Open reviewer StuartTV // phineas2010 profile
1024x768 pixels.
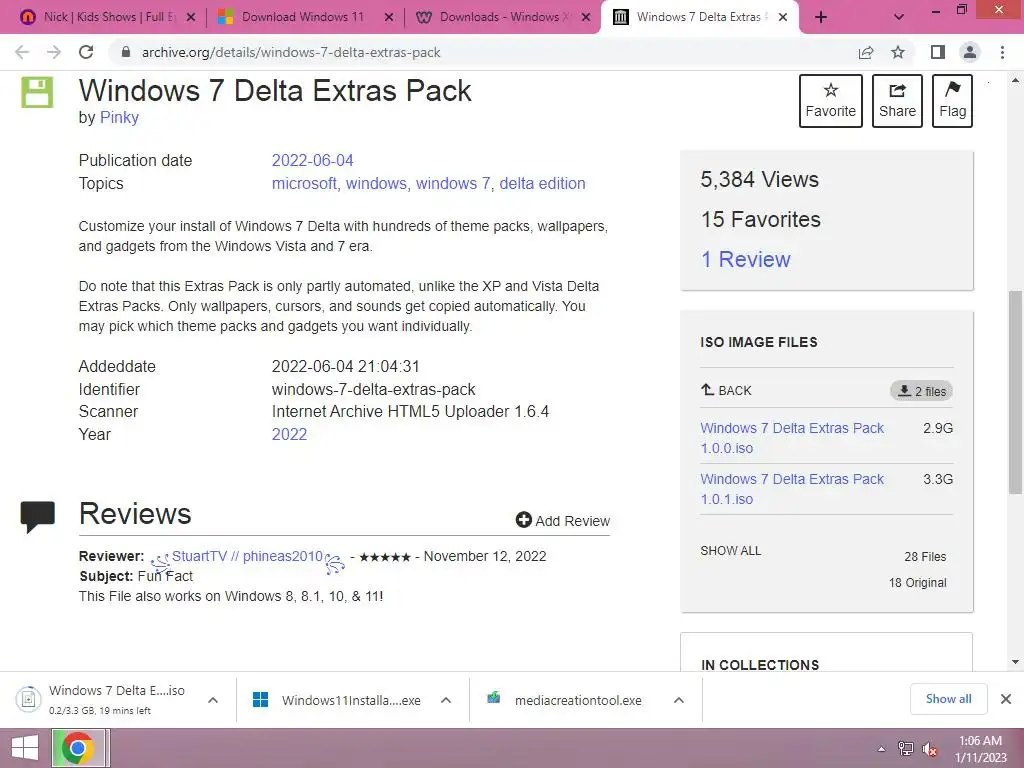[247, 556]
